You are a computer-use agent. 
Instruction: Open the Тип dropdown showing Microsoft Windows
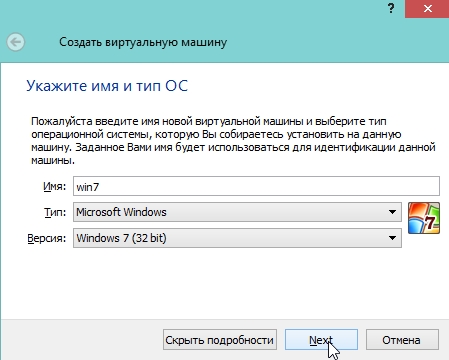(237, 212)
